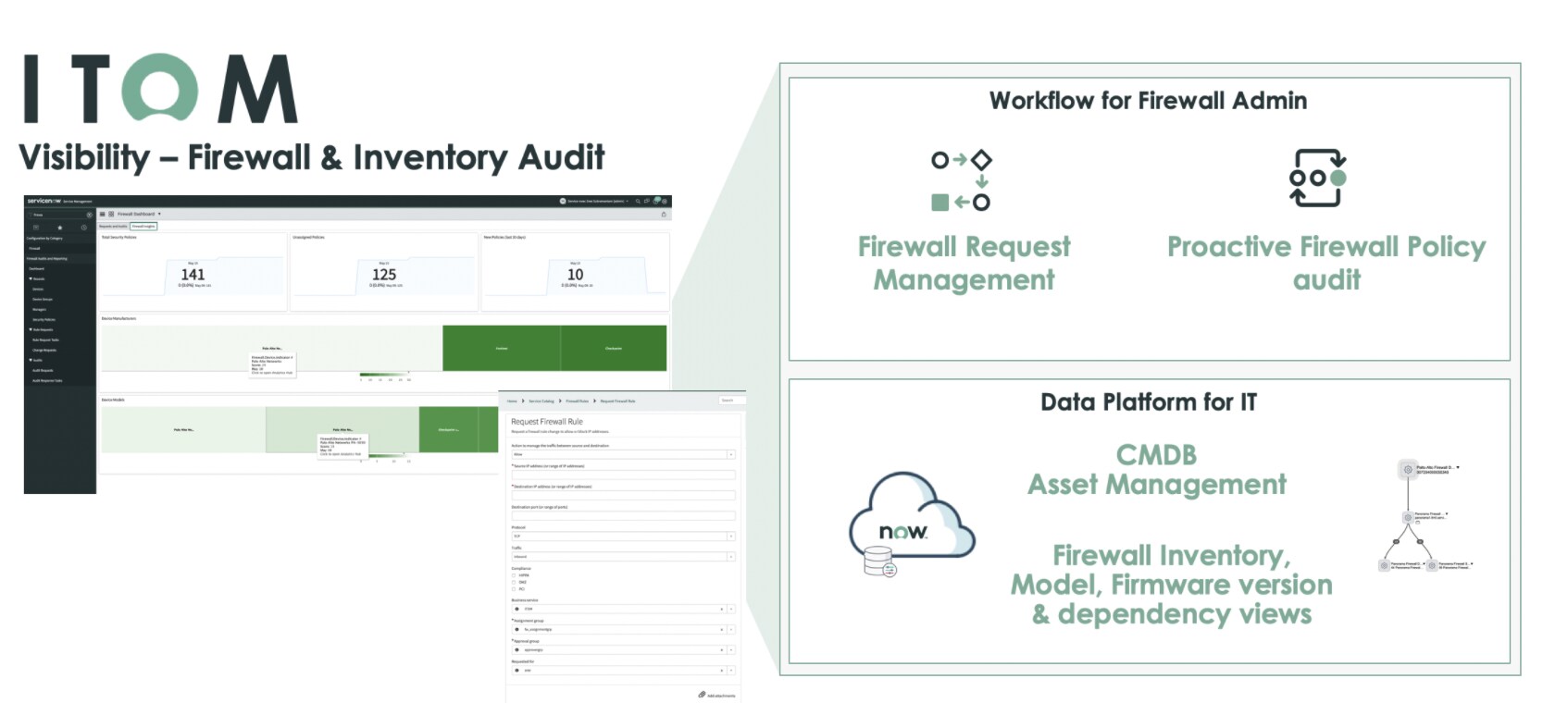Open the settings gear in ServiceNow header
Image resolution: width=1568 pixels, height=703 pixels.
pos(665,201)
